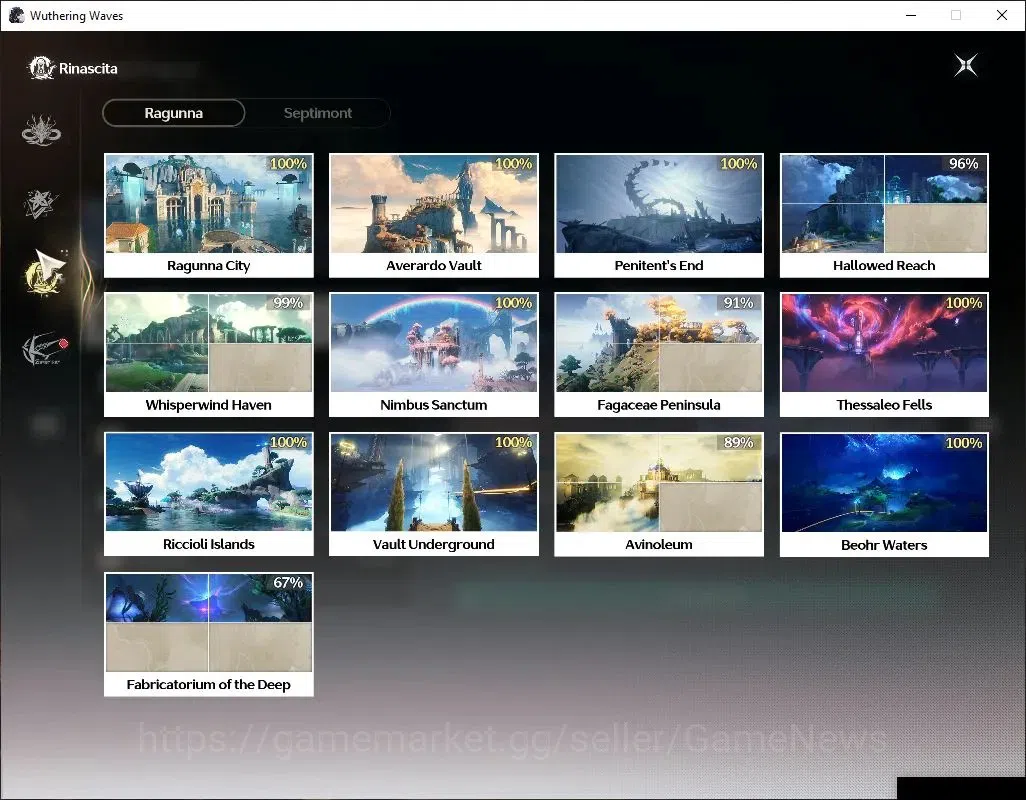The height and width of the screenshot is (800, 1026).
Task: Click the 67% progress on Fabricatorium
Action: point(288,582)
